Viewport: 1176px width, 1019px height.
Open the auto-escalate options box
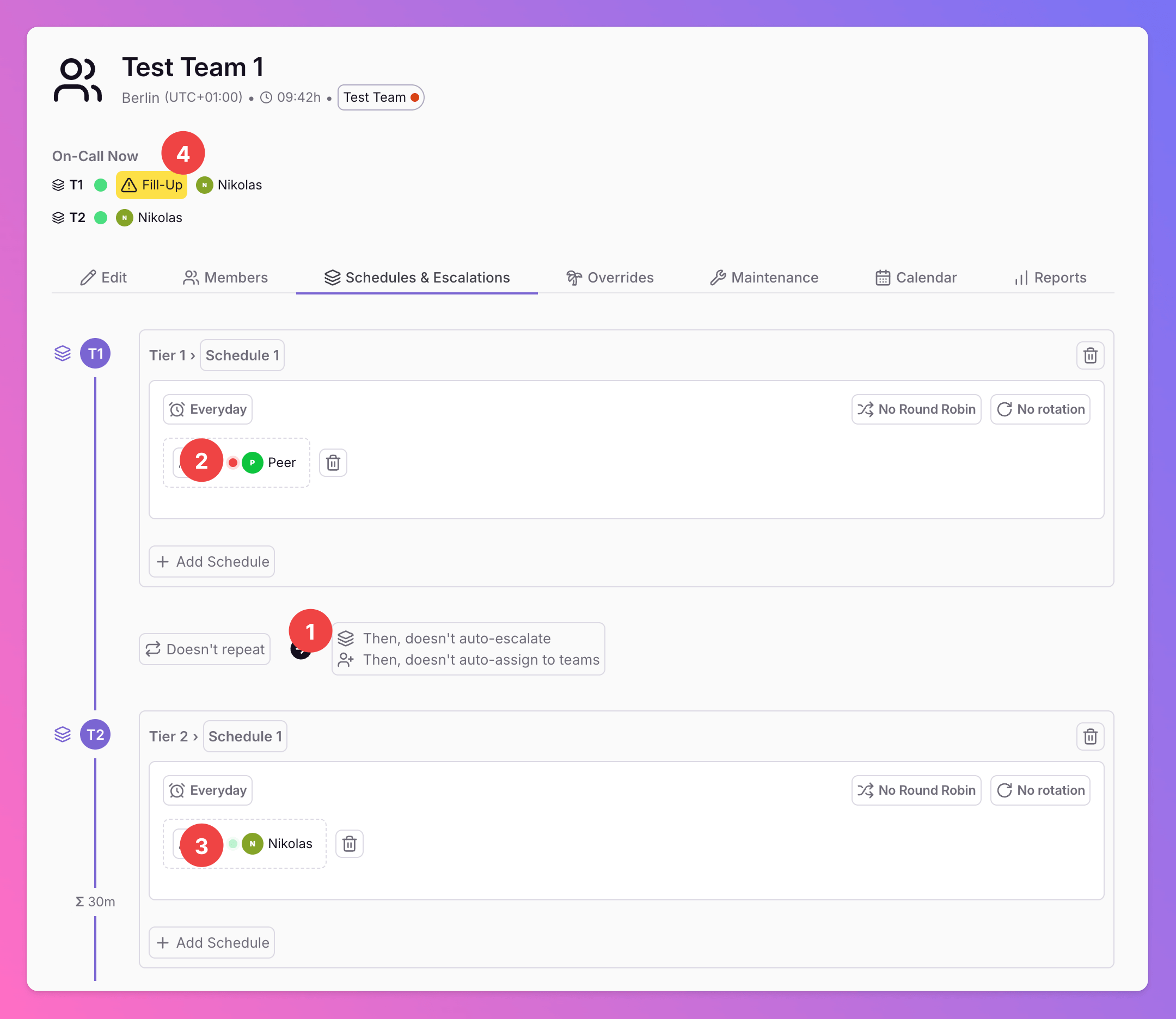pos(468,649)
